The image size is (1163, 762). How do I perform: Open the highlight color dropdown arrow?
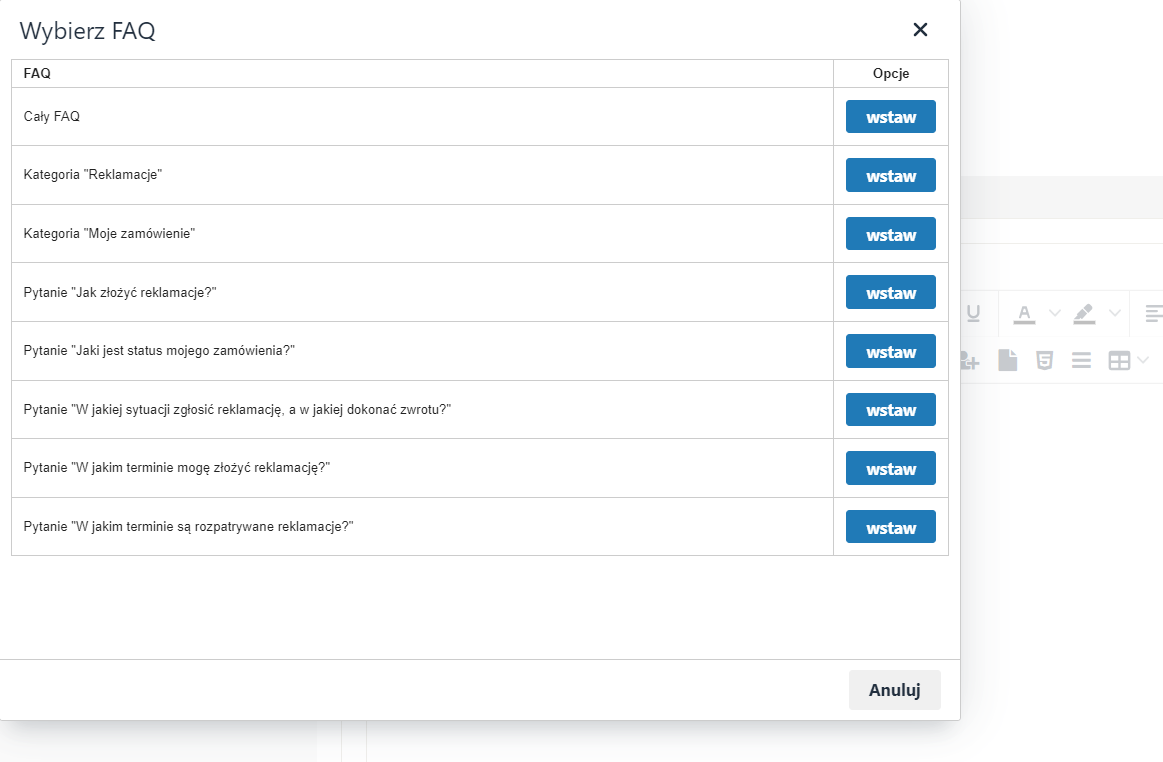coord(1114,314)
